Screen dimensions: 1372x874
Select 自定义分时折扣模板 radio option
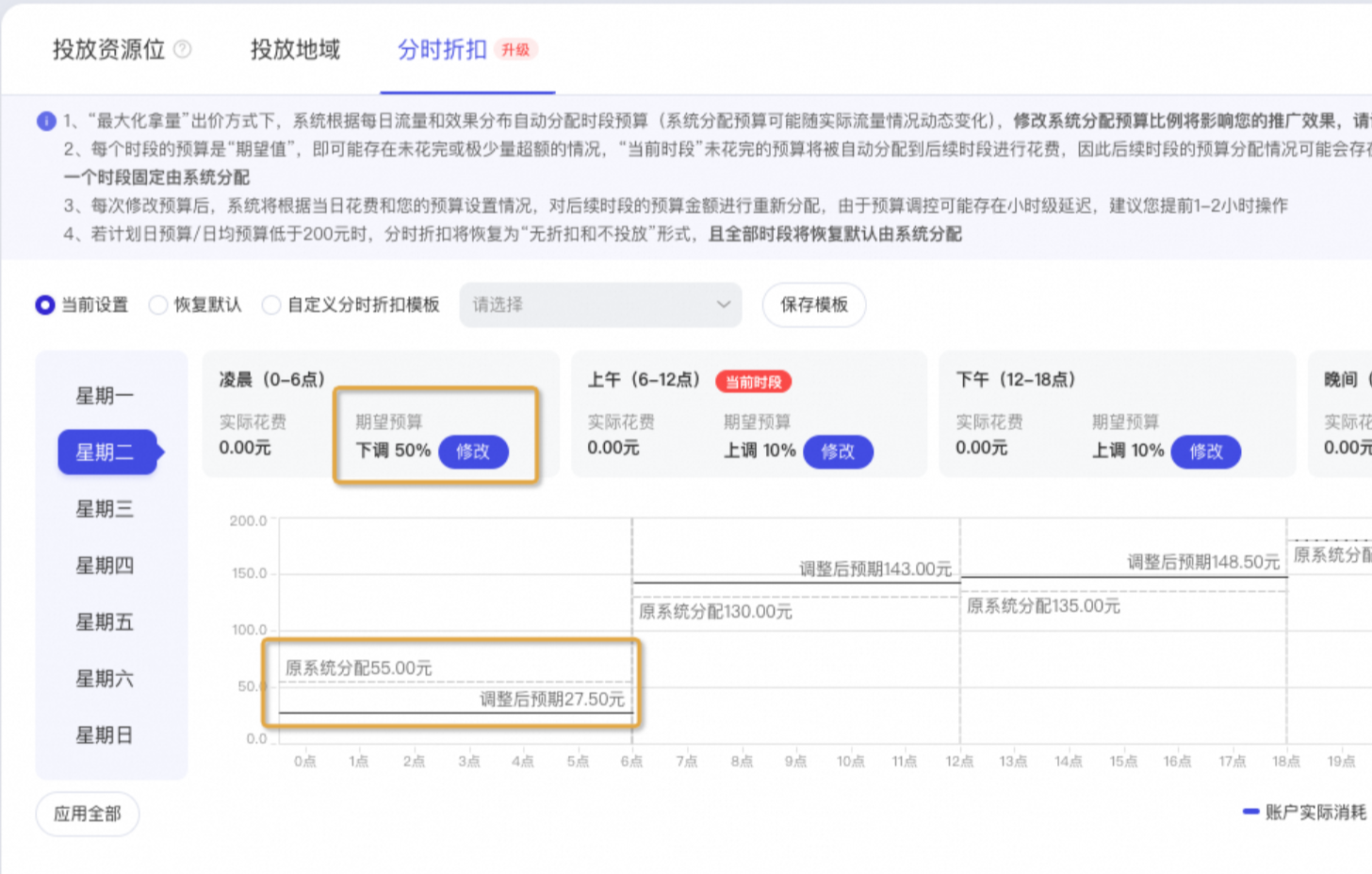(x=271, y=305)
